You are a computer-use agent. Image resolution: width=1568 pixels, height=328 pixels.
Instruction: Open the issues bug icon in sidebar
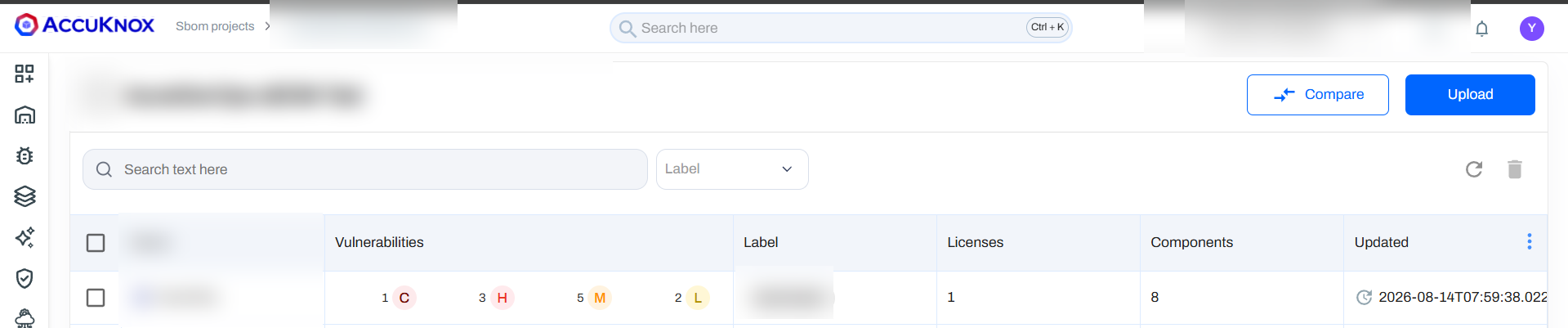pos(25,155)
